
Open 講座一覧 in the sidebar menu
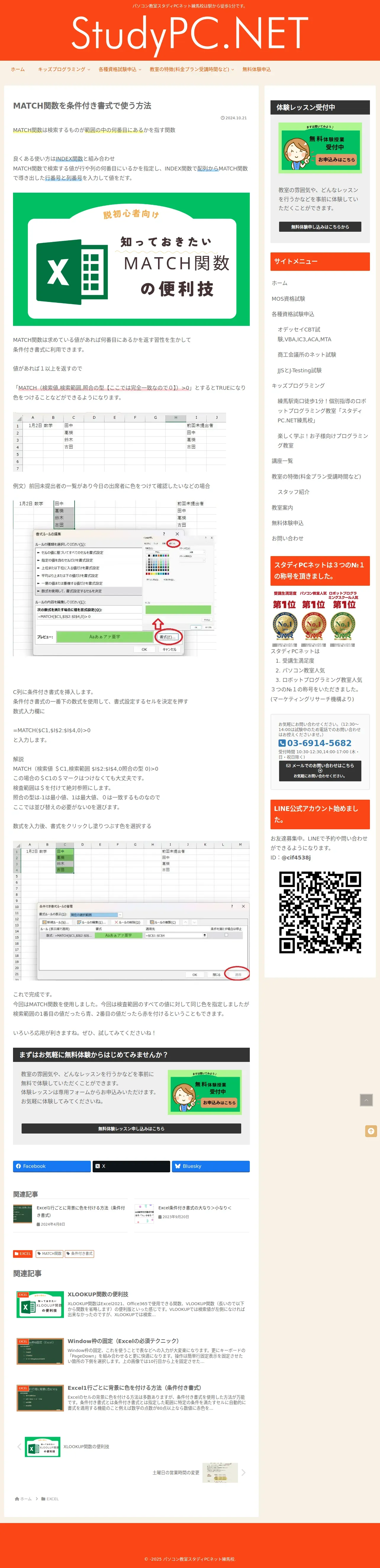[282, 461]
